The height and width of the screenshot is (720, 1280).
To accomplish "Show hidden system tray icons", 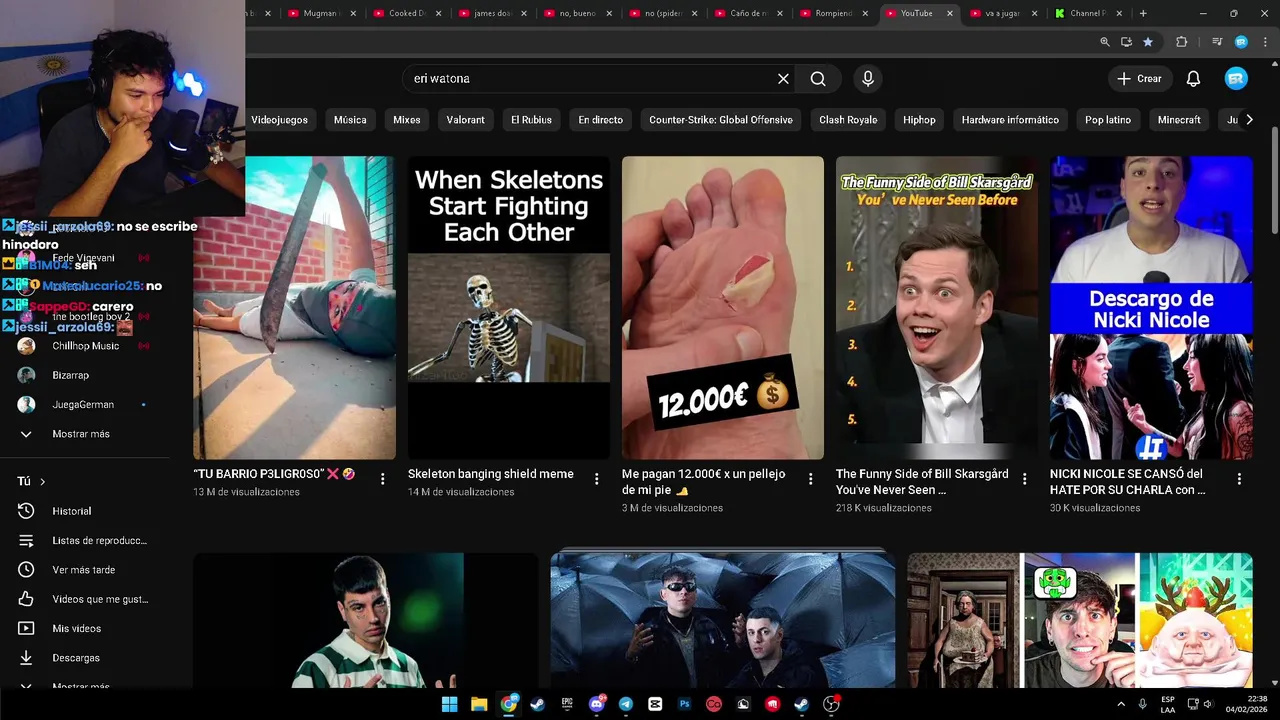I will click(x=1120, y=704).
